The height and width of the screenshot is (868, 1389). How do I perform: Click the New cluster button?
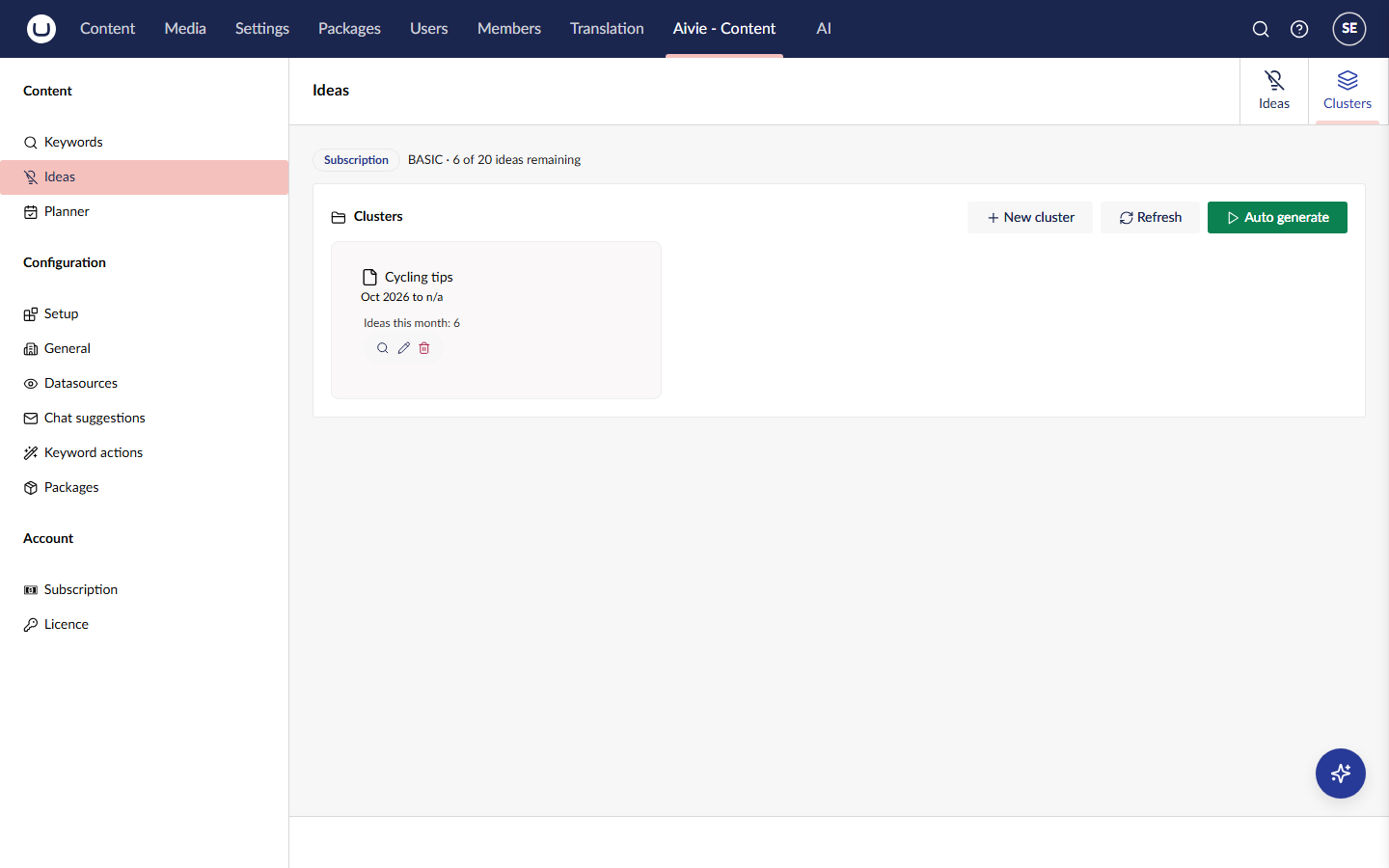coord(1030,218)
